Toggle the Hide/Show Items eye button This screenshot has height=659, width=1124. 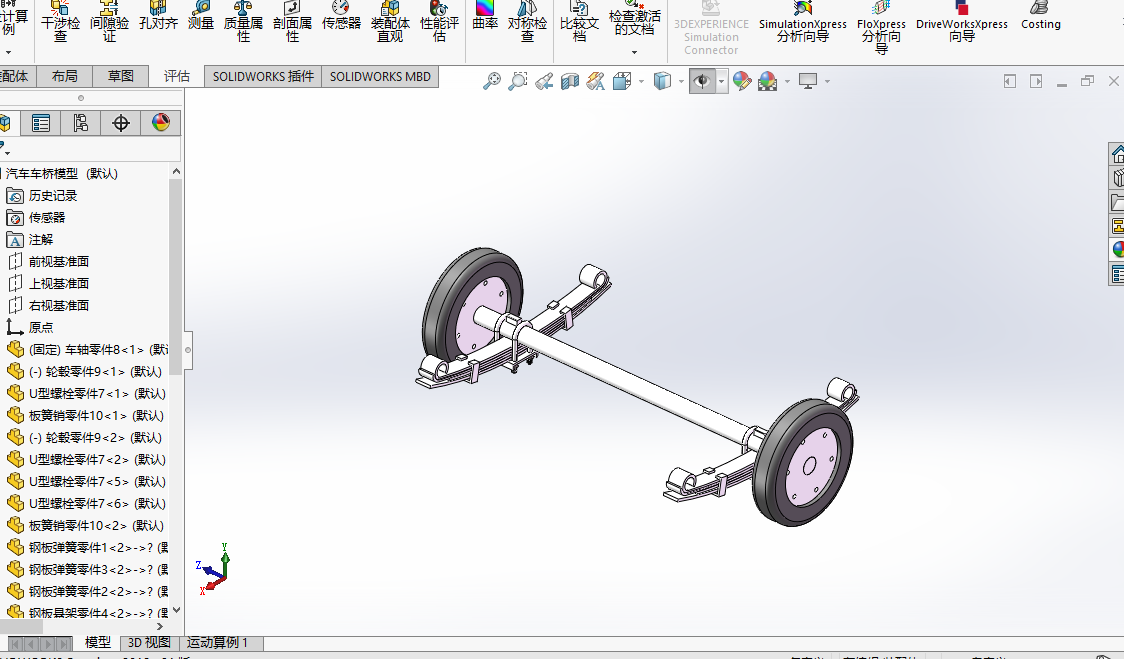pos(702,81)
